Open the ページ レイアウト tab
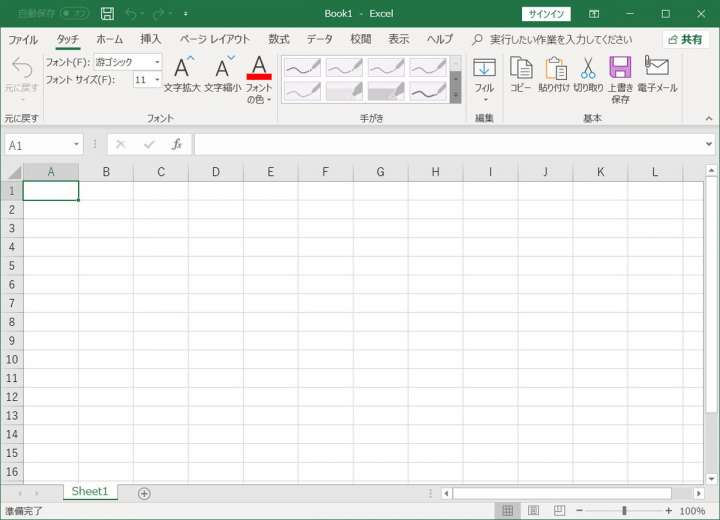The image size is (720, 520). pos(214,40)
